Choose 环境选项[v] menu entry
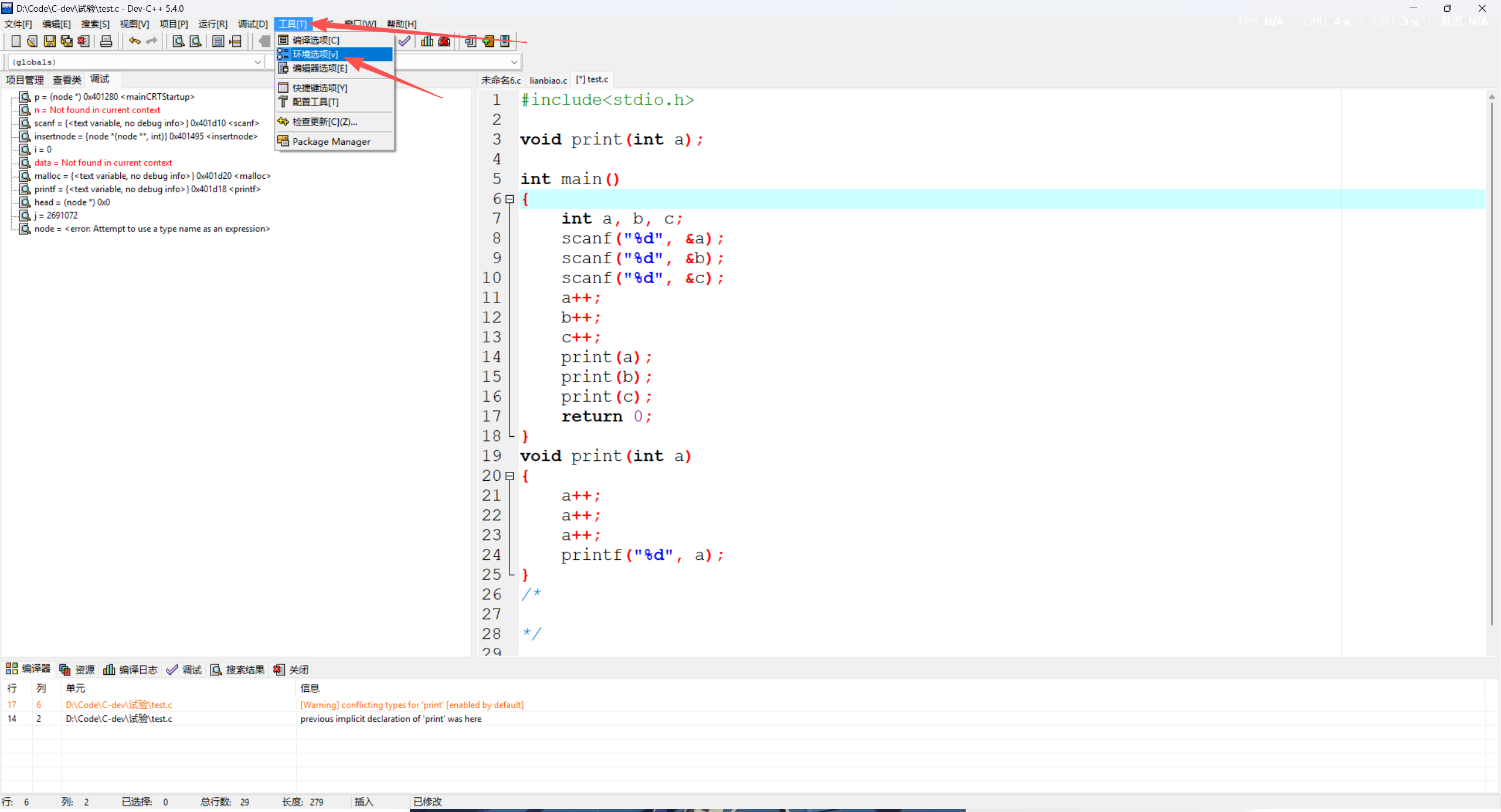This screenshot has width=1501, height=812. tap(335, 54)
